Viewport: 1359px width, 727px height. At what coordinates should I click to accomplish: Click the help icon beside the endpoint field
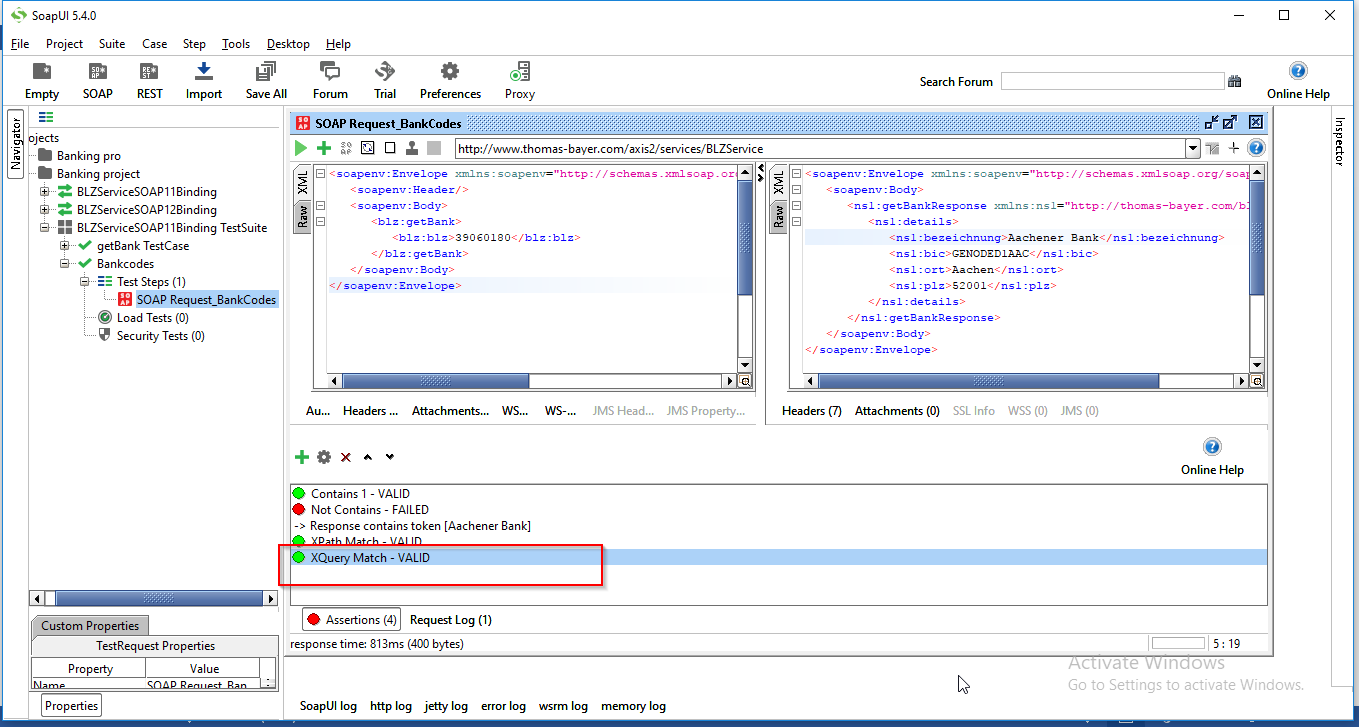click(x=1256, y=148)
